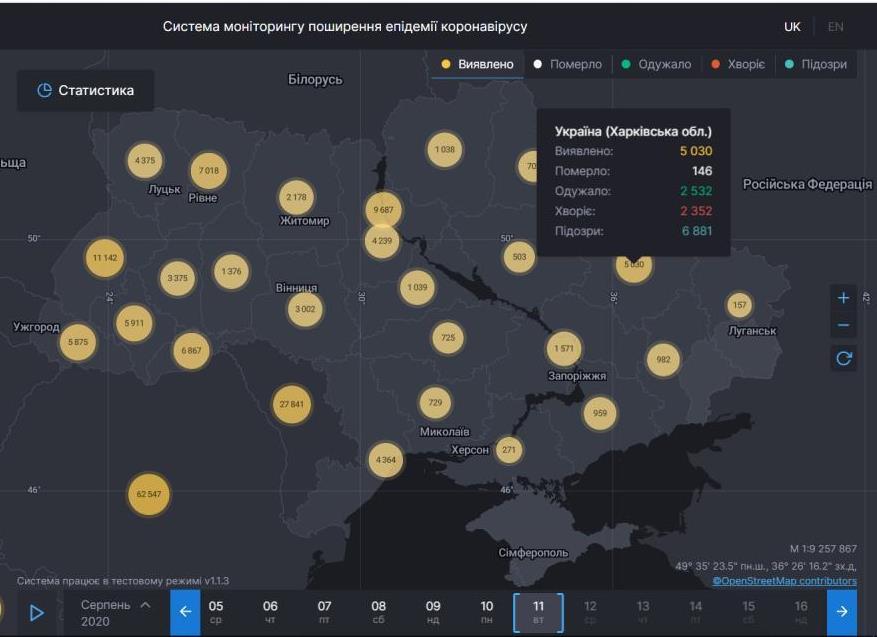Screen dimensions: 877x637
Task: Toggle the Підозри category
Action: click(816, 64)
